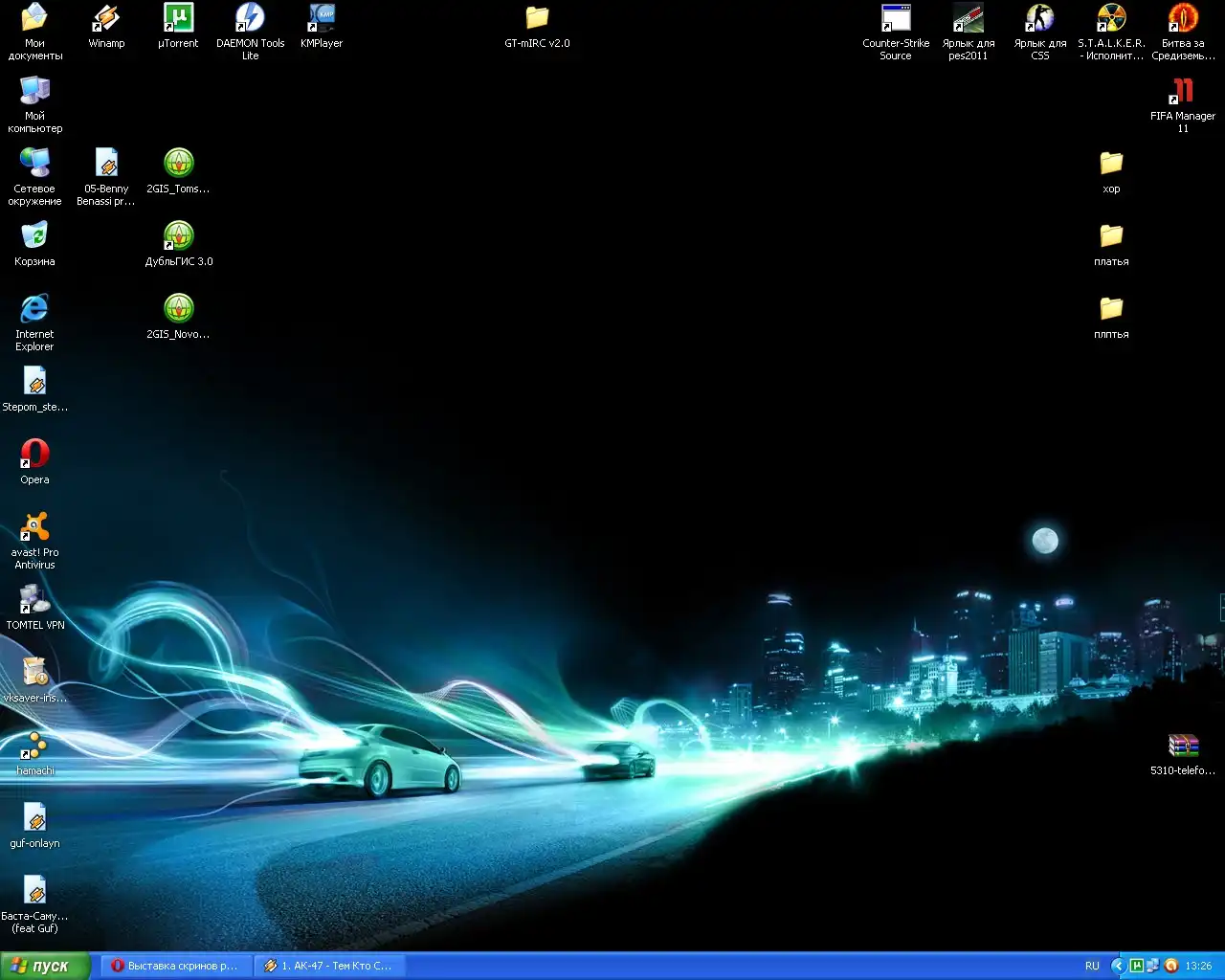Select the 5310-telefo archive file

pyautogui.click(x=1183, y=746)
